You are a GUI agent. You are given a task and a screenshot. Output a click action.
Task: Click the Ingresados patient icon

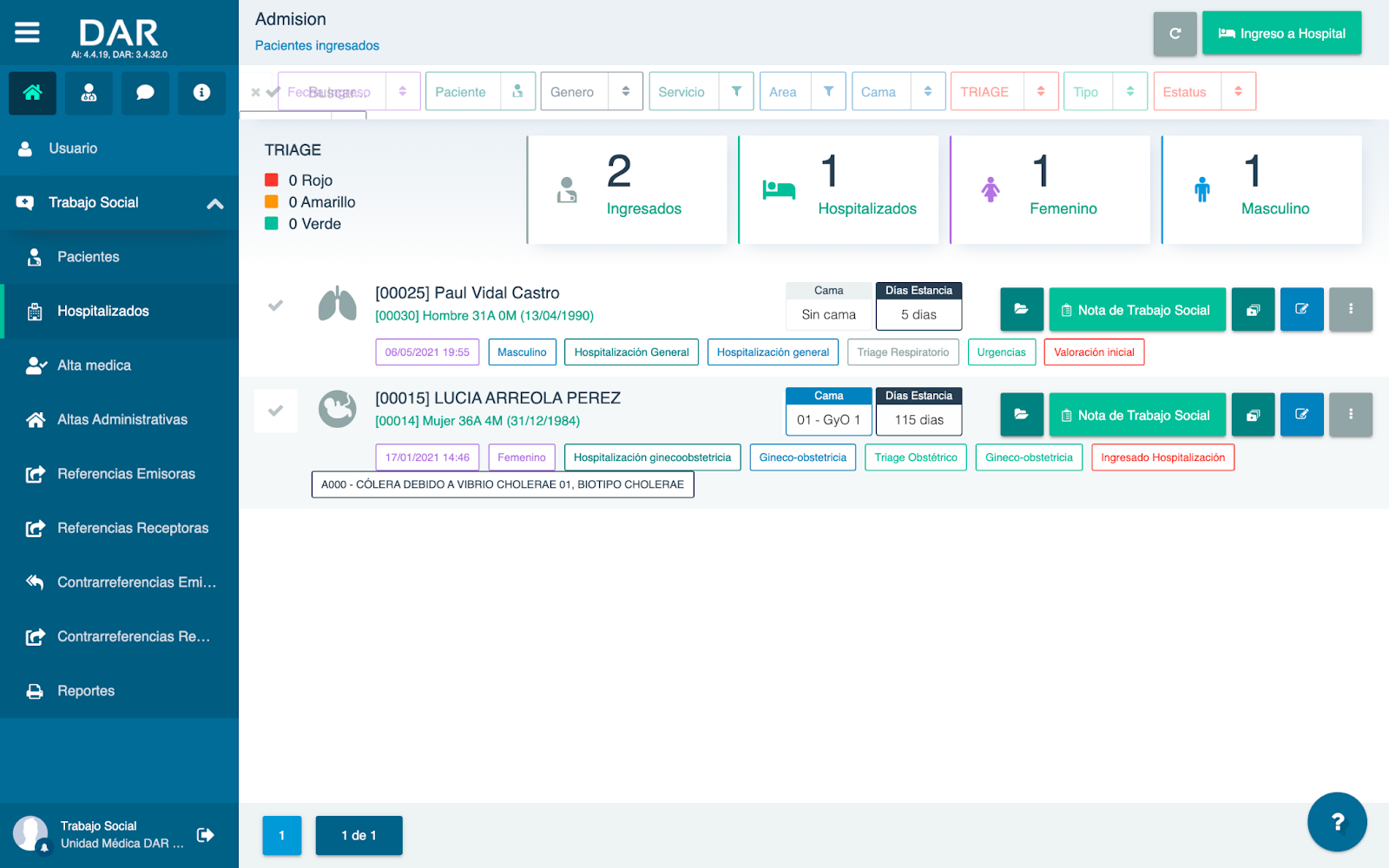pos(567,190)
